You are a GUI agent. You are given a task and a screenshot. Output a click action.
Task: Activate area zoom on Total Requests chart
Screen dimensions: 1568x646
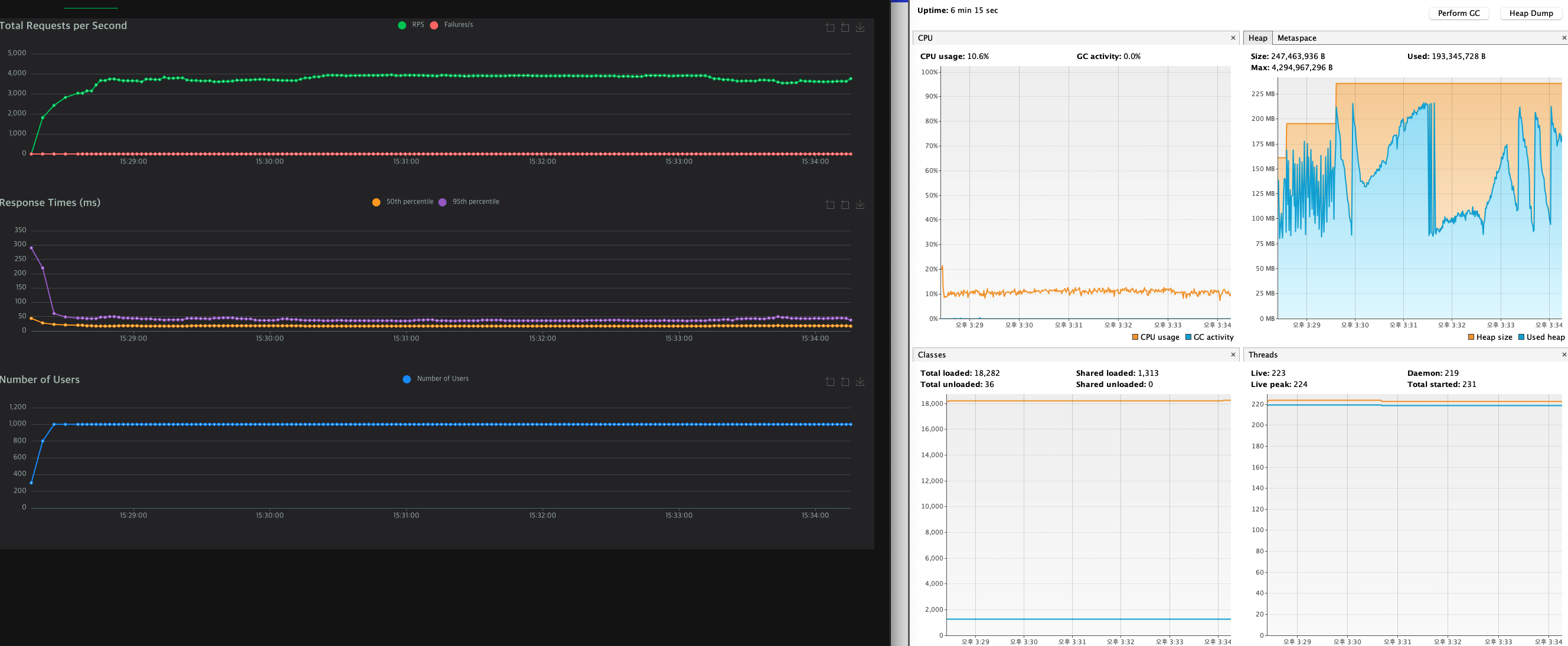coord(829,28)
